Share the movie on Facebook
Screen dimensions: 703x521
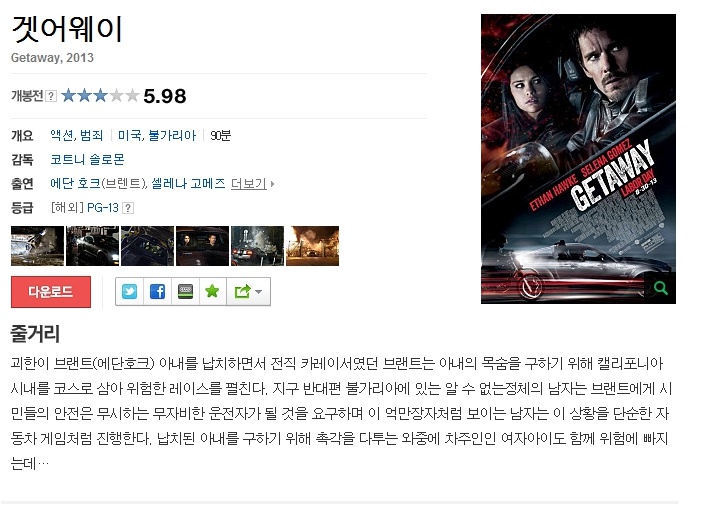[x=157, y=292]
